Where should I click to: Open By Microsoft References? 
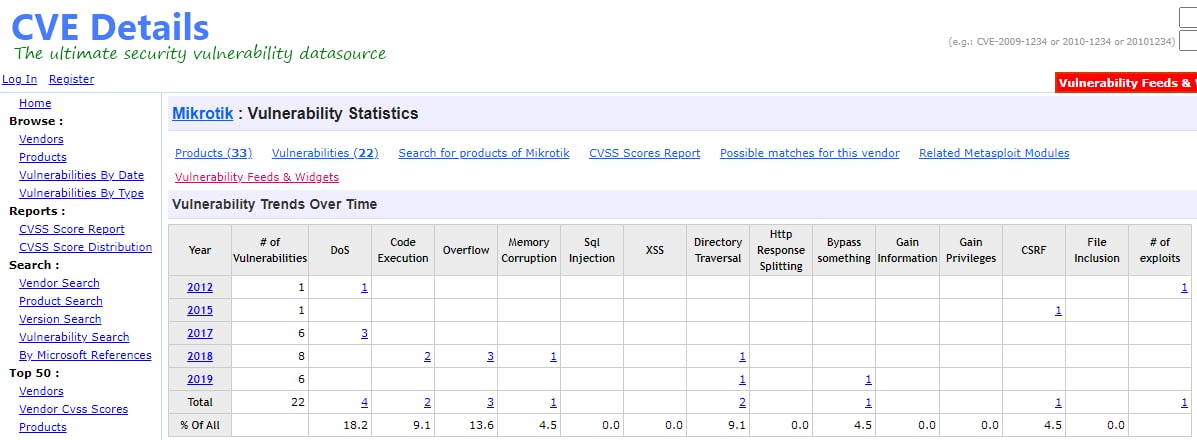pos(86,355)
